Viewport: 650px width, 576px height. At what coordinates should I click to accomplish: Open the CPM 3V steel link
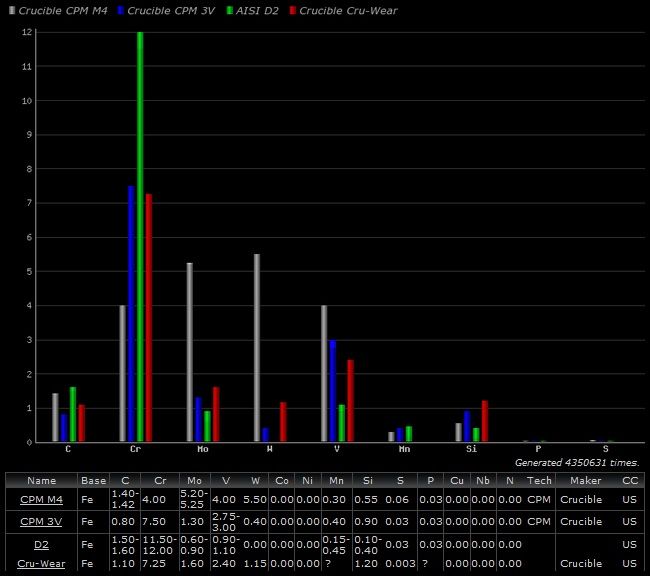[41, 521]
